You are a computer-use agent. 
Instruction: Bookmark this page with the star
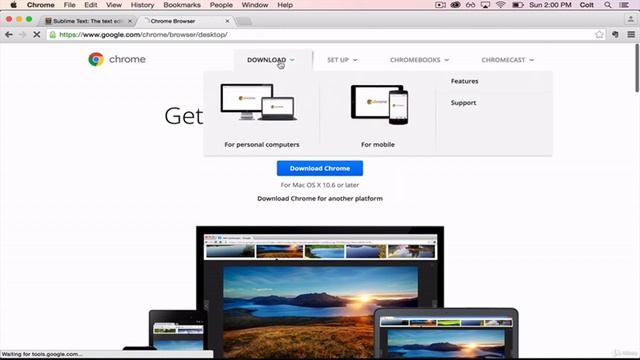[x=599, y=35]
